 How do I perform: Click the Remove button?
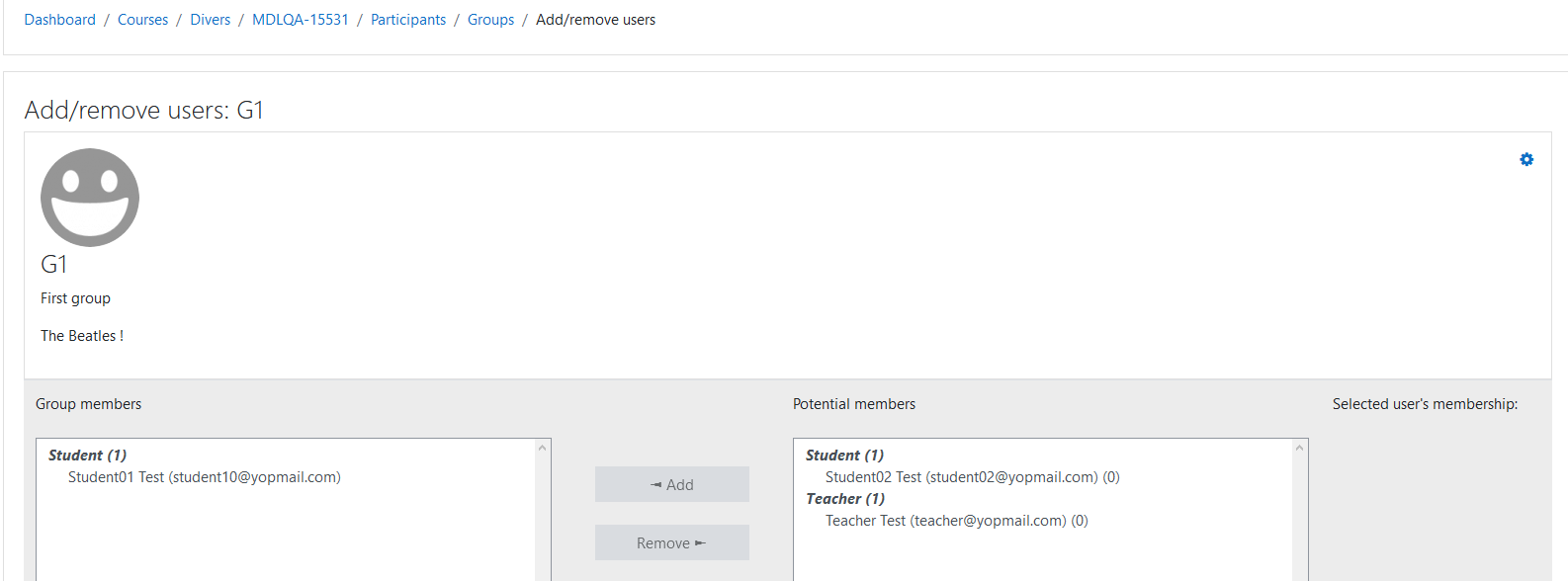[672, 542]
